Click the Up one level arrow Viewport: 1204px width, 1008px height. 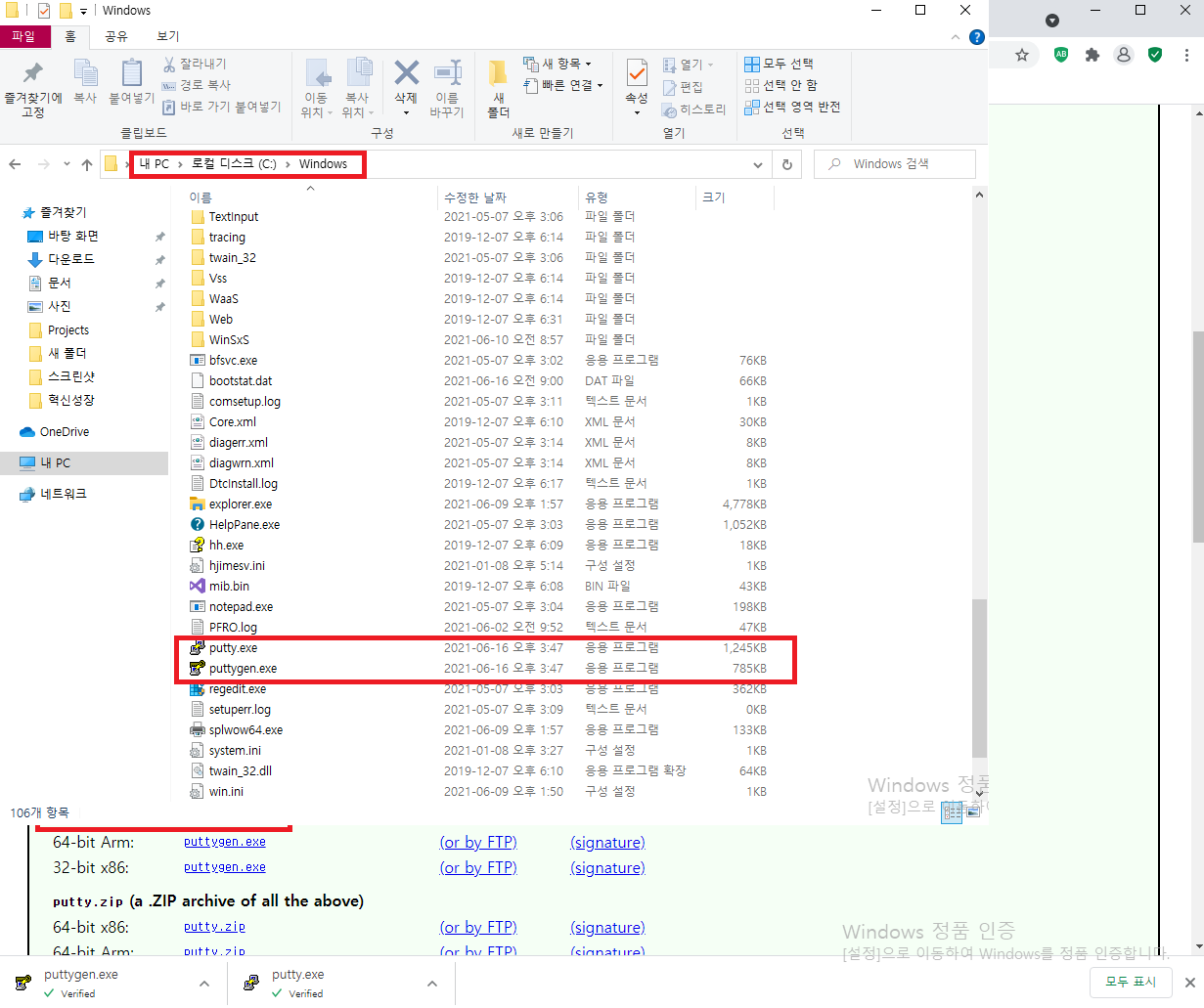[x=87, y=164]
